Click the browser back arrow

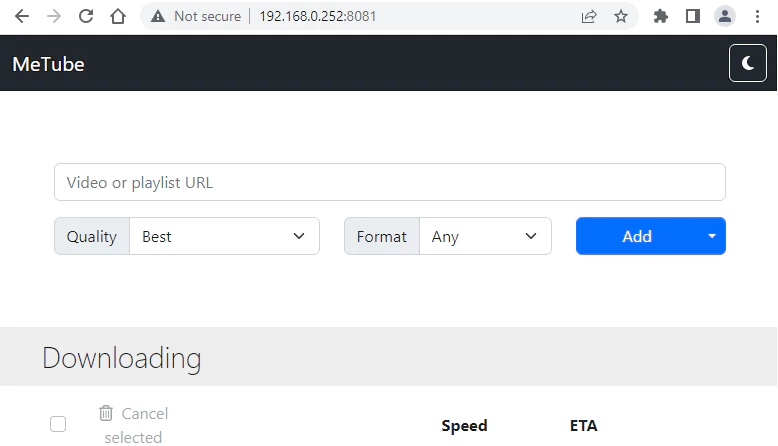[x=22, y=16]
